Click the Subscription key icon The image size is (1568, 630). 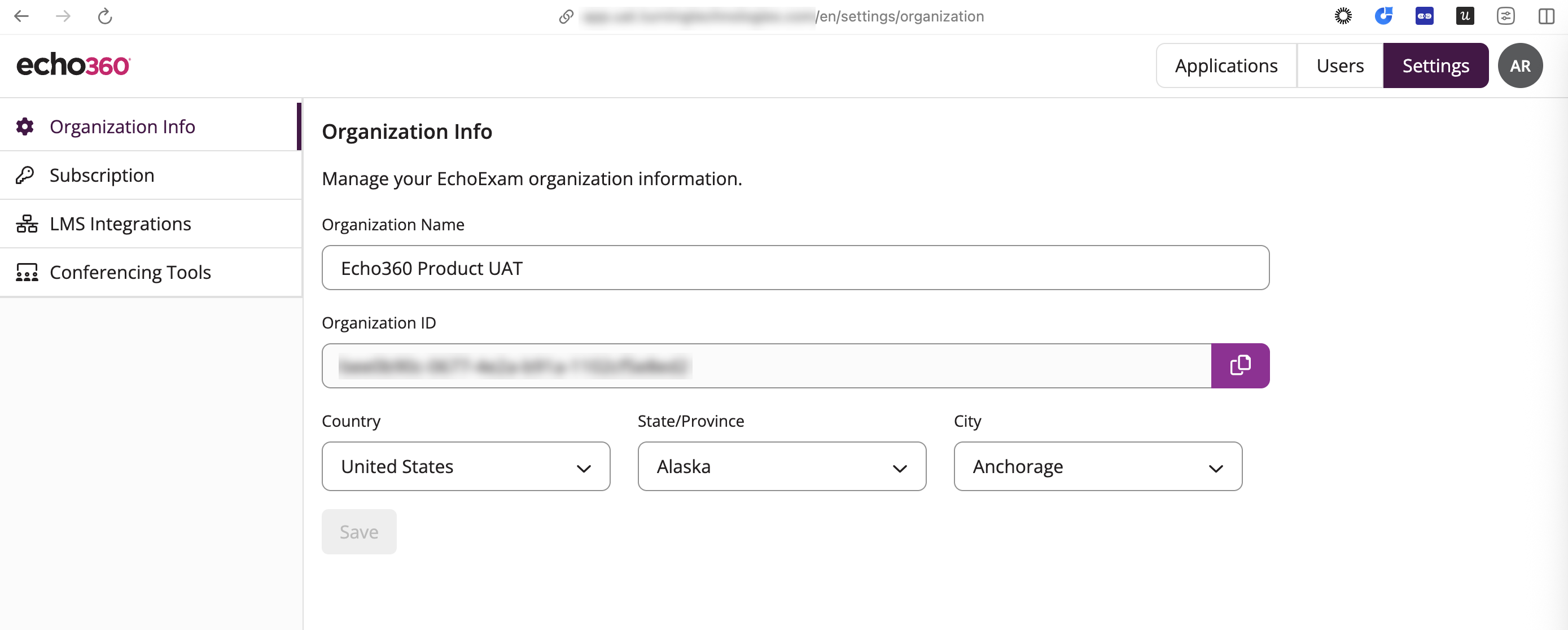[25, 176]
